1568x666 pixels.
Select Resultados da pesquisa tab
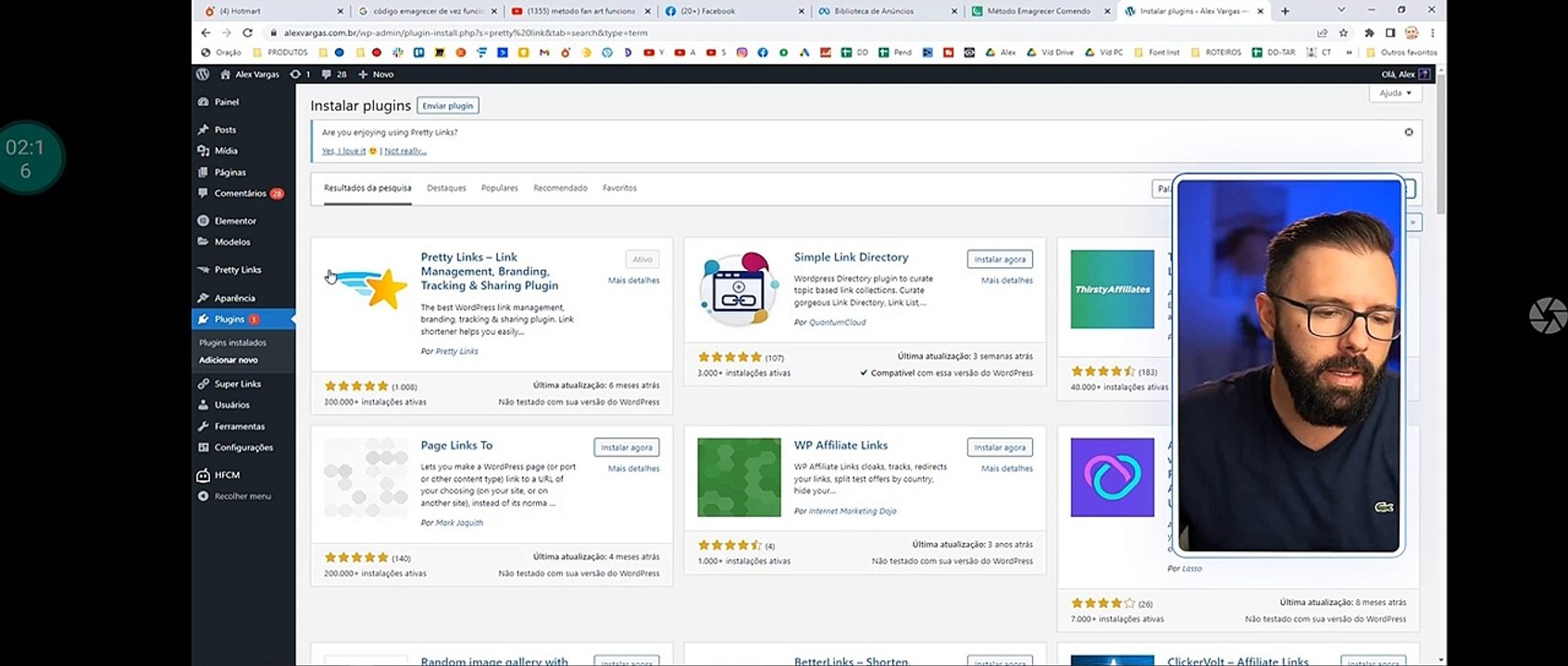pos(367,188)
